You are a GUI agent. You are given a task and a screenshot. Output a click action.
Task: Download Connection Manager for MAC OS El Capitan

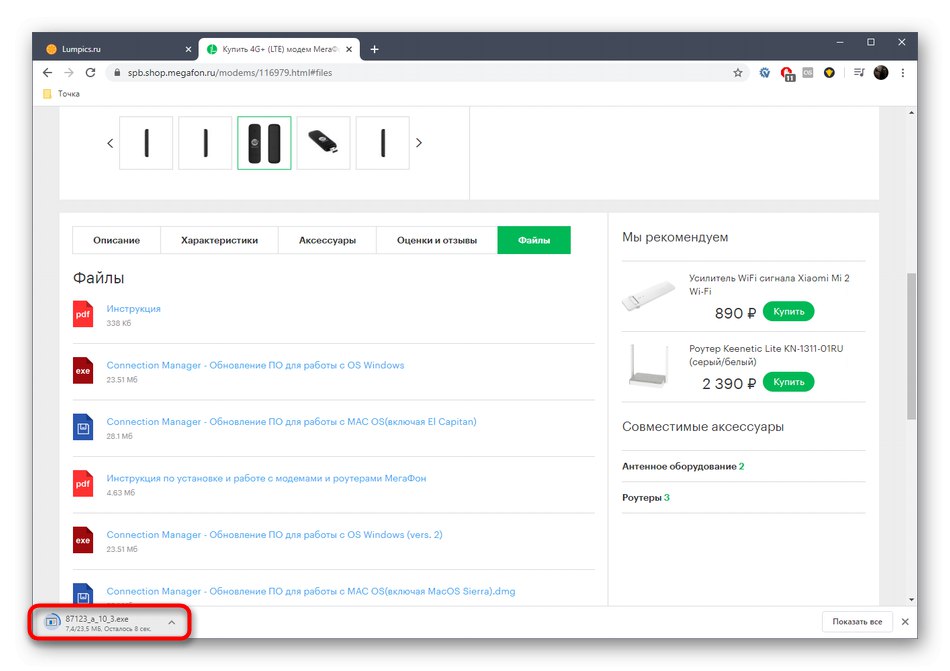(x=291, y=421)
